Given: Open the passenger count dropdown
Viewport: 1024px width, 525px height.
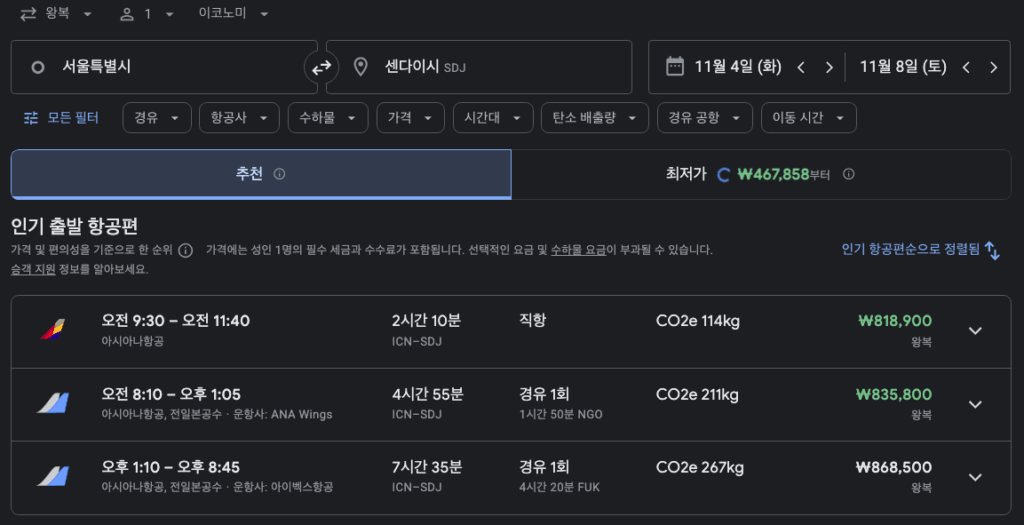Looking at the screenshot, I should (x=147, y=14).
